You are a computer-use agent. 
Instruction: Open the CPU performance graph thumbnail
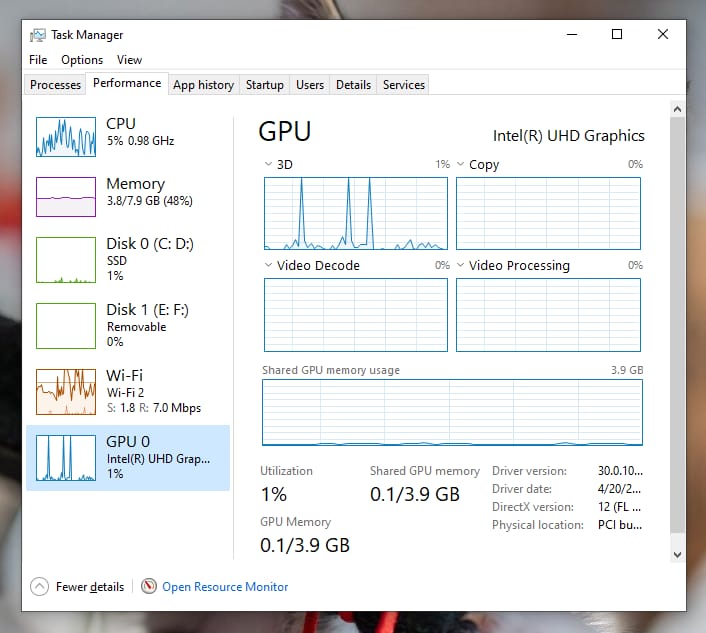[x=66, y=137]
